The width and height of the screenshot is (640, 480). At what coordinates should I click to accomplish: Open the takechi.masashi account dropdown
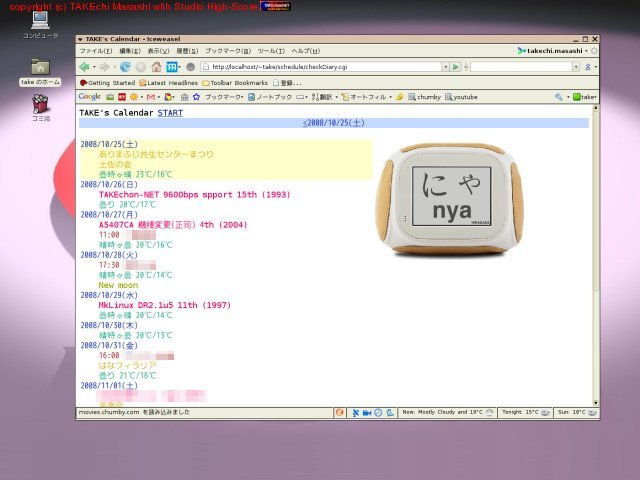coord(557,50)
